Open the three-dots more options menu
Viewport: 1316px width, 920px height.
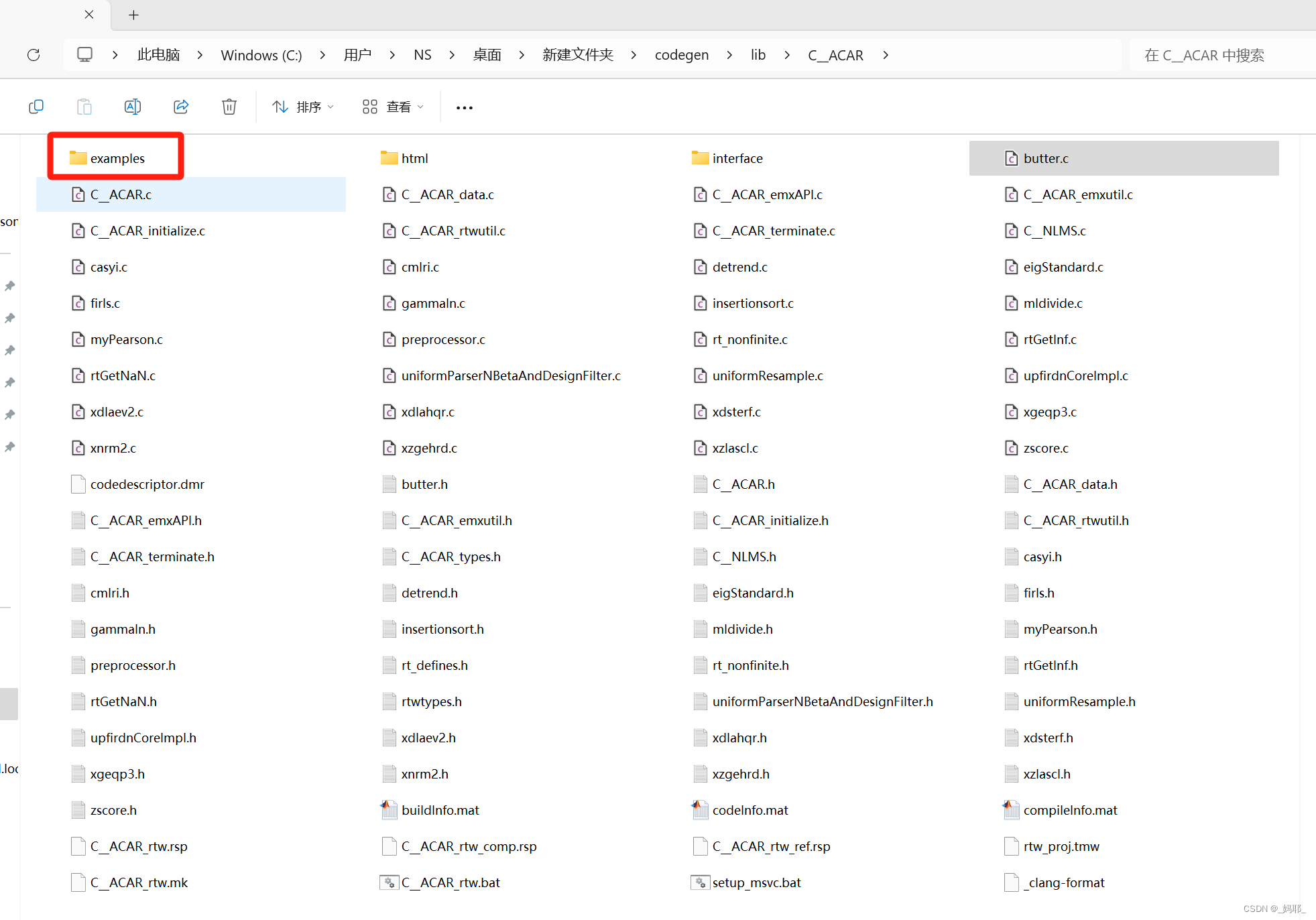(465, 107)
